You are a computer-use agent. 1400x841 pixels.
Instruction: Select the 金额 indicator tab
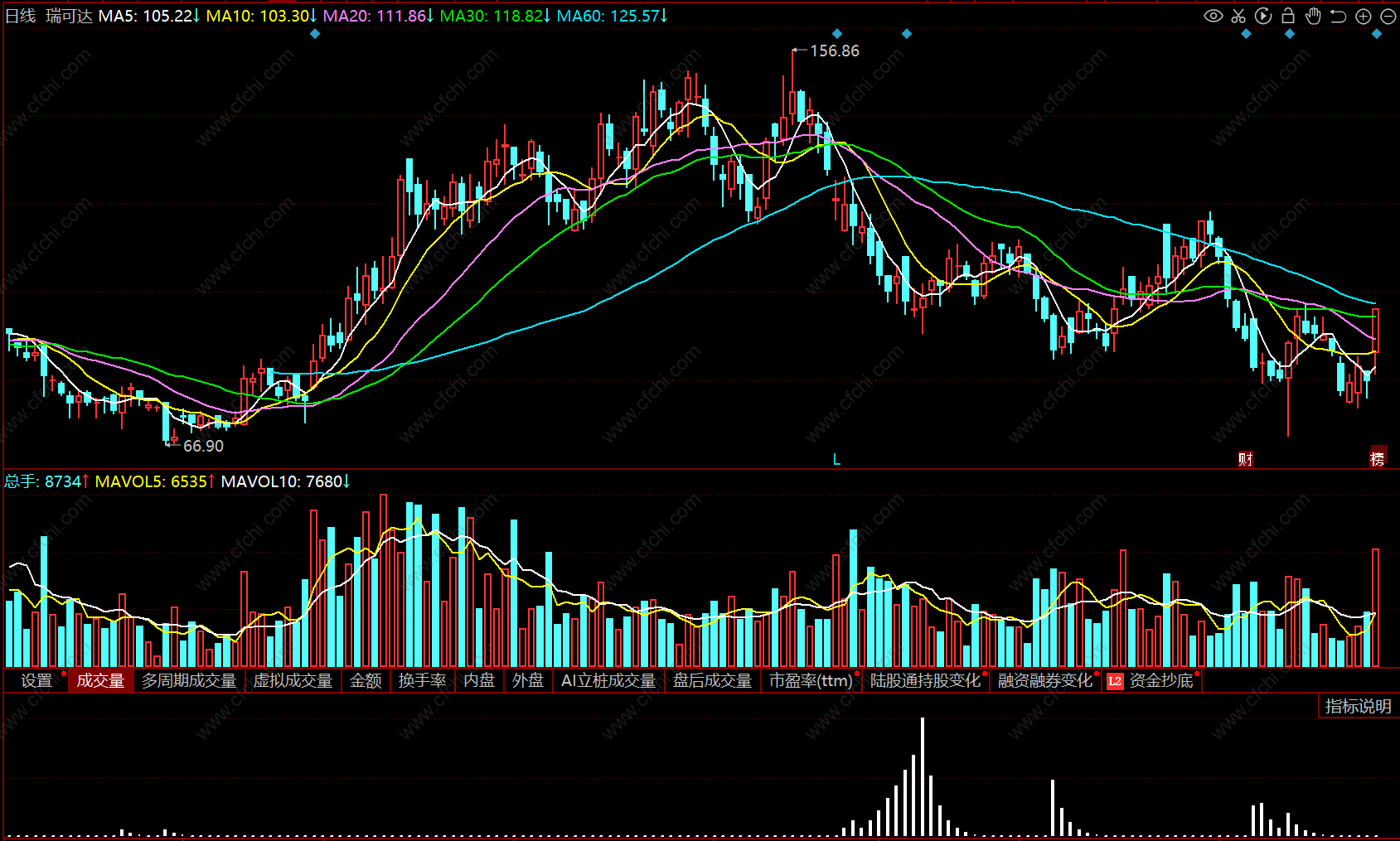click(x=366, y=680)
